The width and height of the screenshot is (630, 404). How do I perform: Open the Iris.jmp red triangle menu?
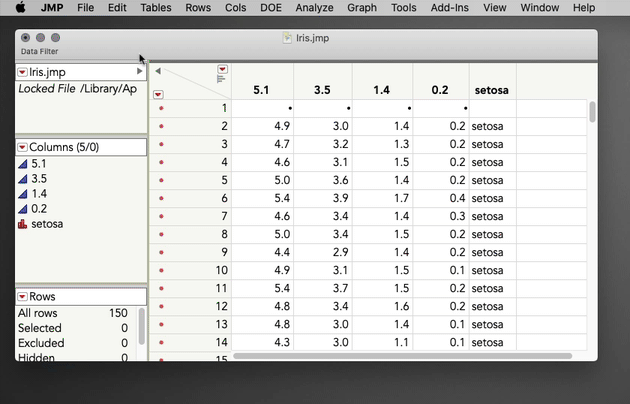pyautogui.click(x=23, y=72)
